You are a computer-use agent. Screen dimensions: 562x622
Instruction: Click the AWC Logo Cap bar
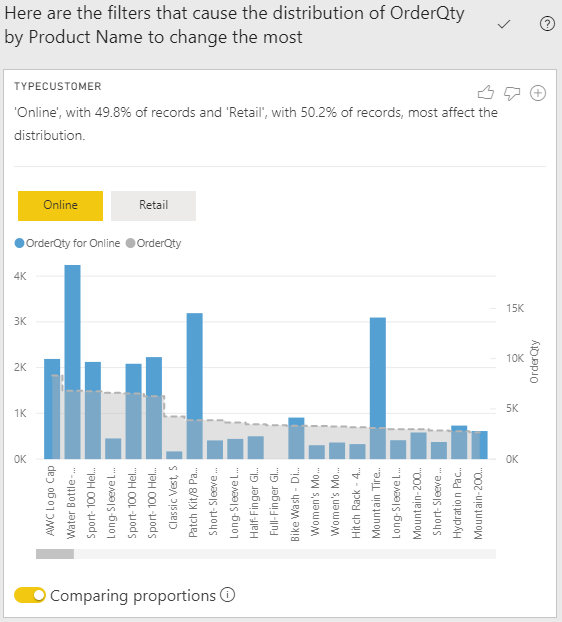(52, 409)
